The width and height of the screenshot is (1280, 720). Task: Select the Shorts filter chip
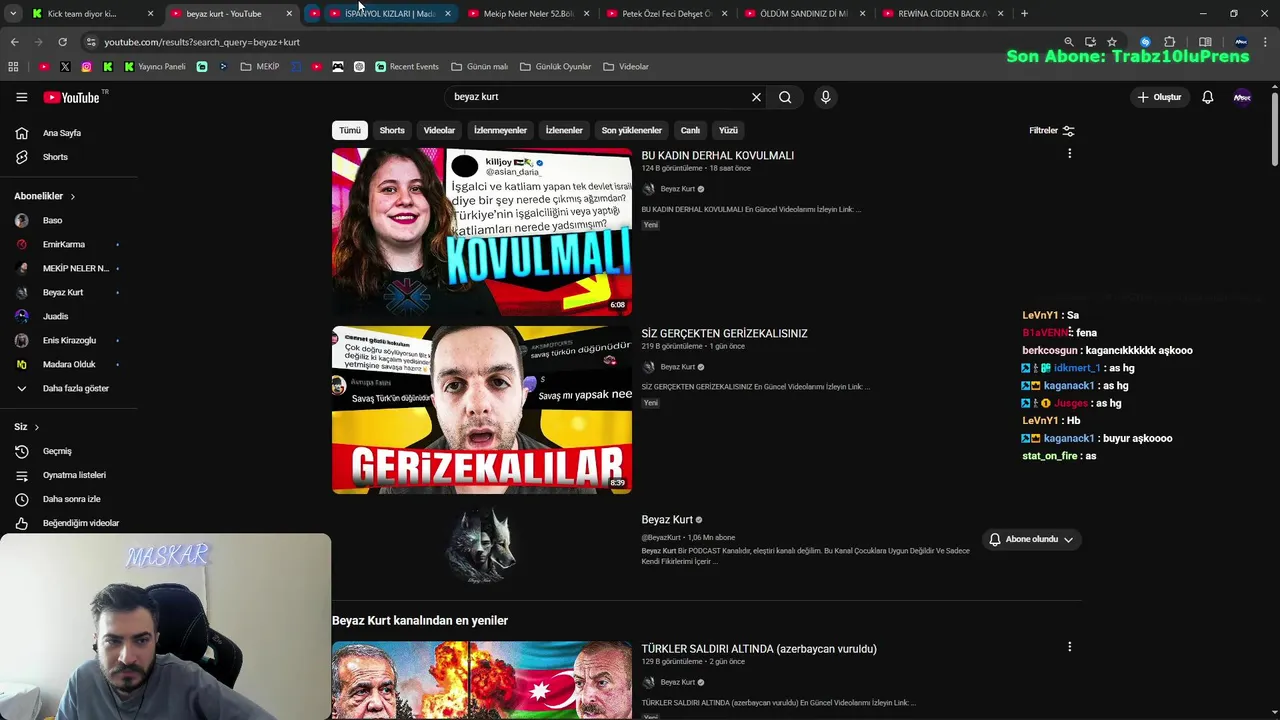[392, 130]
